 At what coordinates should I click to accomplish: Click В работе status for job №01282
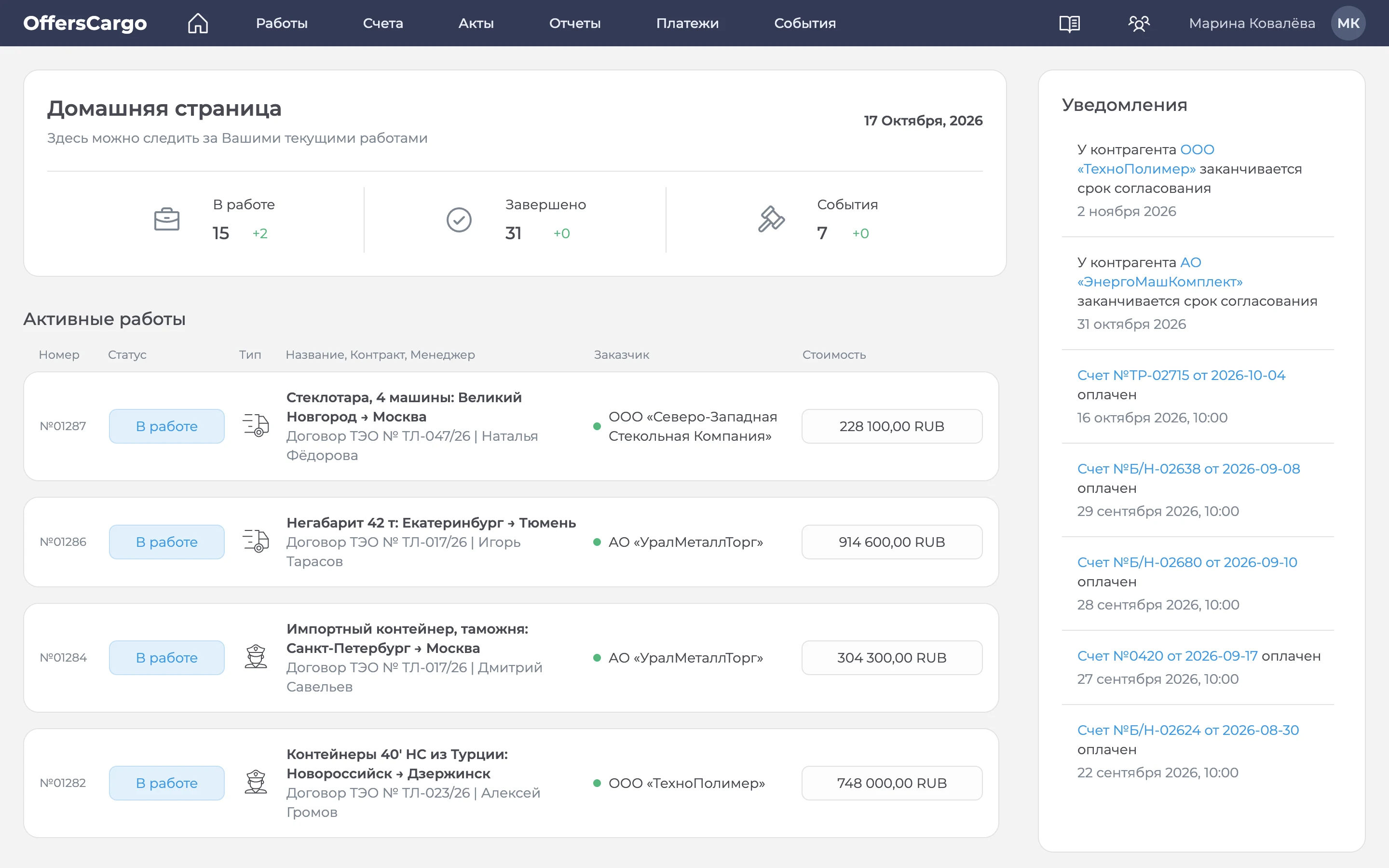coord(166,783)
